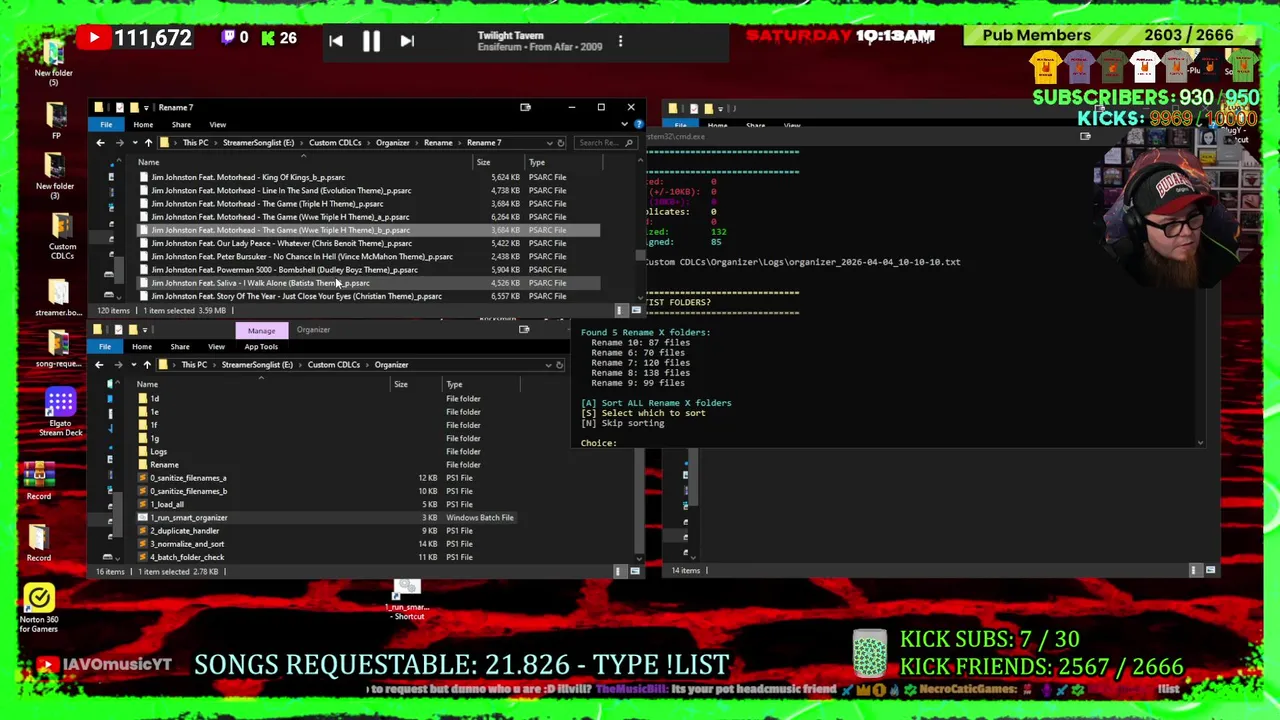This screenshot has height=720, width=1280.
Task: Skip to the previous track
Action: tap(336, 41)
